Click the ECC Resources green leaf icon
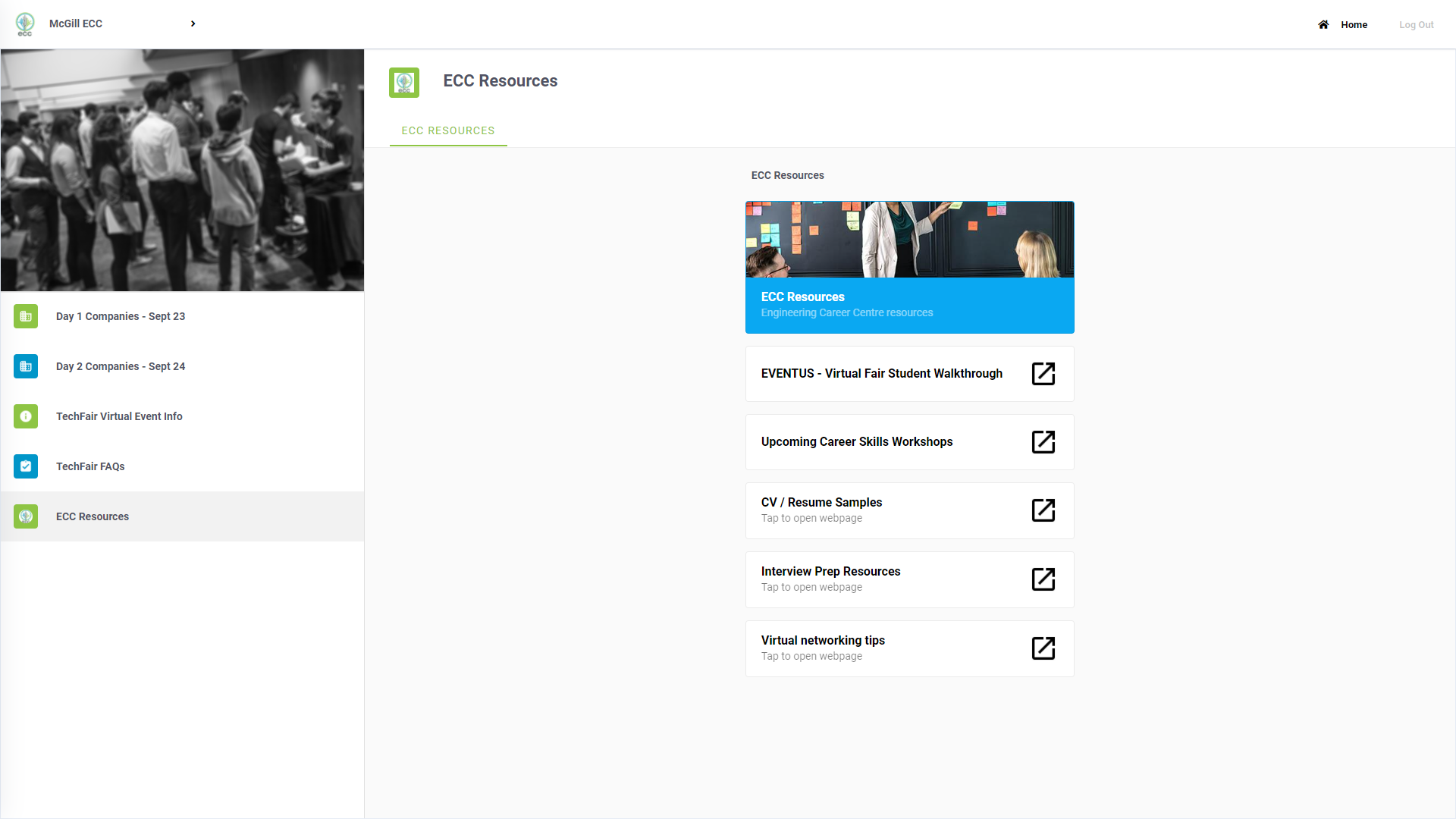1456x819 pixels. pyautogui.click(x=25, y=516)
